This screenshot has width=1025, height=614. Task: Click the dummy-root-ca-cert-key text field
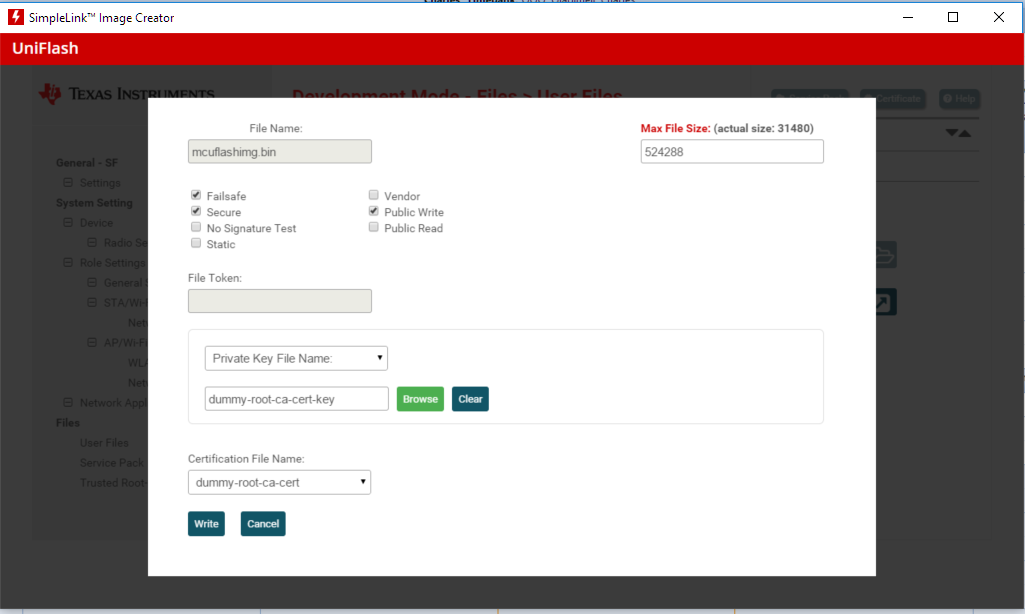coord(297,399)
